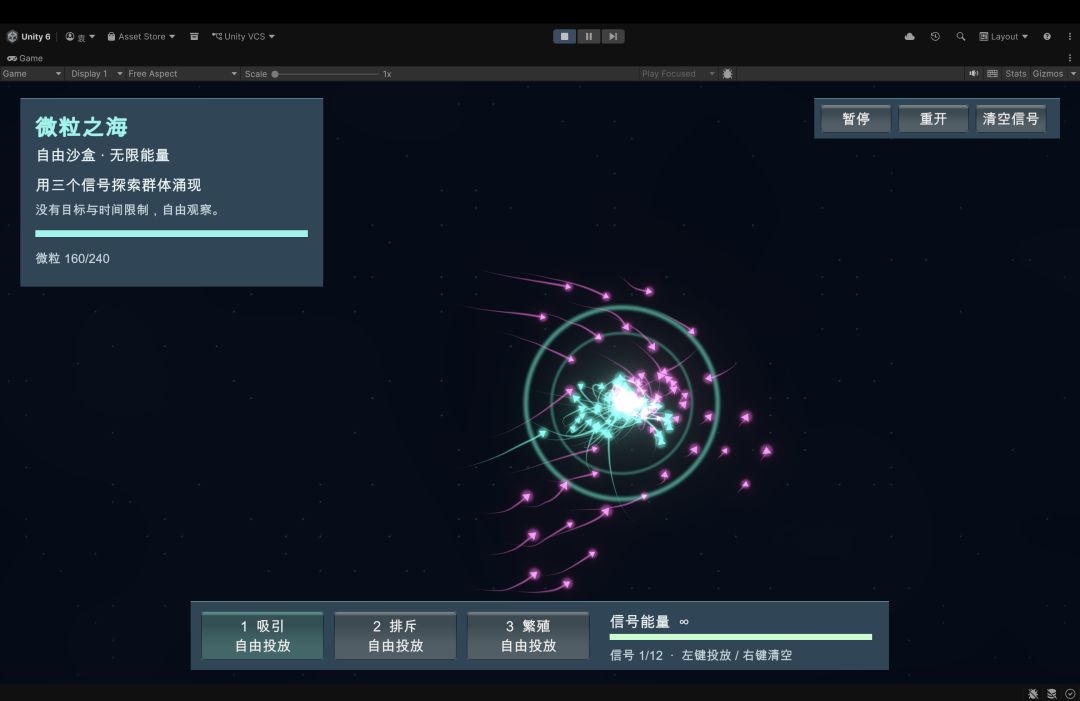Click the debug mode bug status icon

[x=1033, y=693]
